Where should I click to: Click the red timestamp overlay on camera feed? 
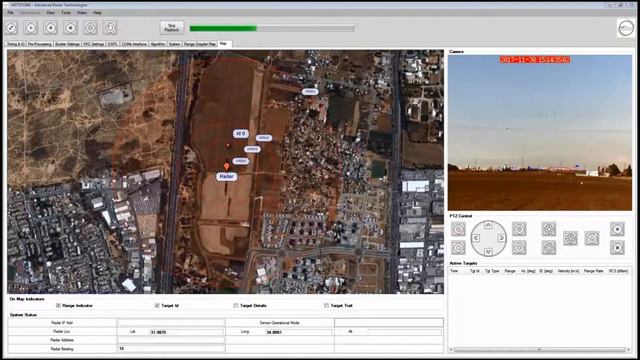(x=535, y=60)
